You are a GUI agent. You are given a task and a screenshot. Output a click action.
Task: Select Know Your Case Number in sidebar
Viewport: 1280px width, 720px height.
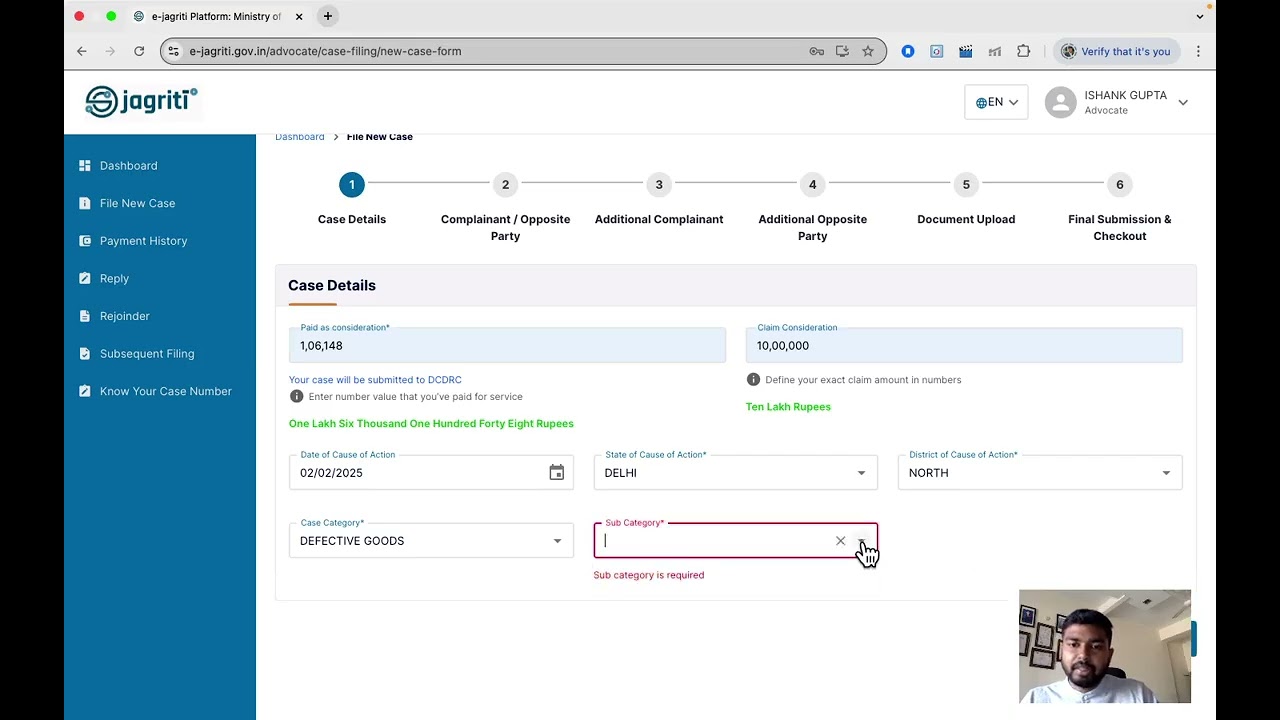click(166, 391)
